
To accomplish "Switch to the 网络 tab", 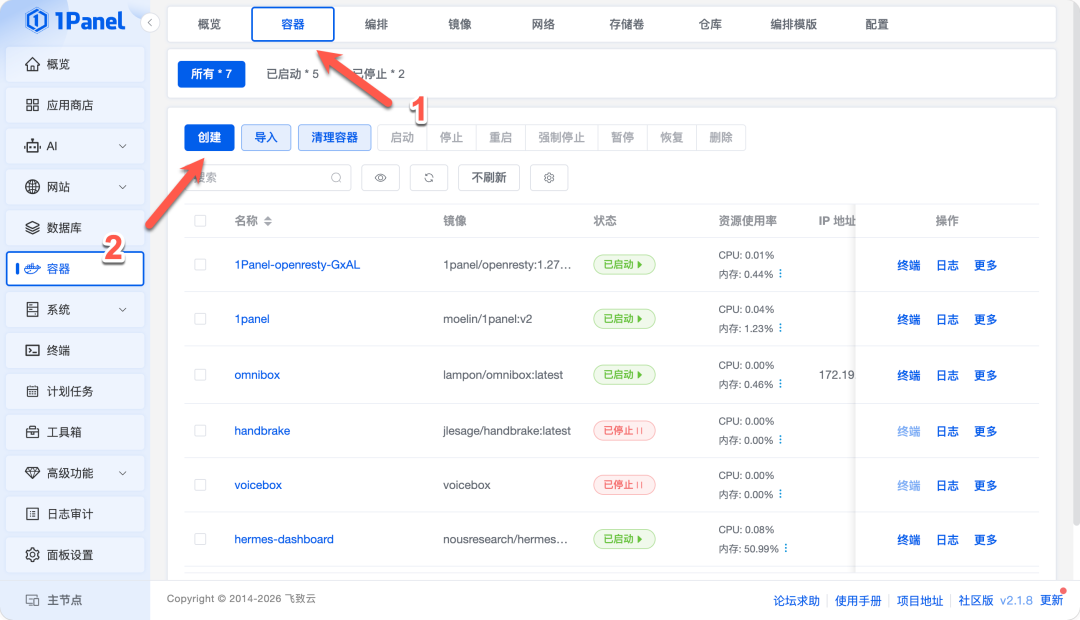I will click(x=543, y=24).
